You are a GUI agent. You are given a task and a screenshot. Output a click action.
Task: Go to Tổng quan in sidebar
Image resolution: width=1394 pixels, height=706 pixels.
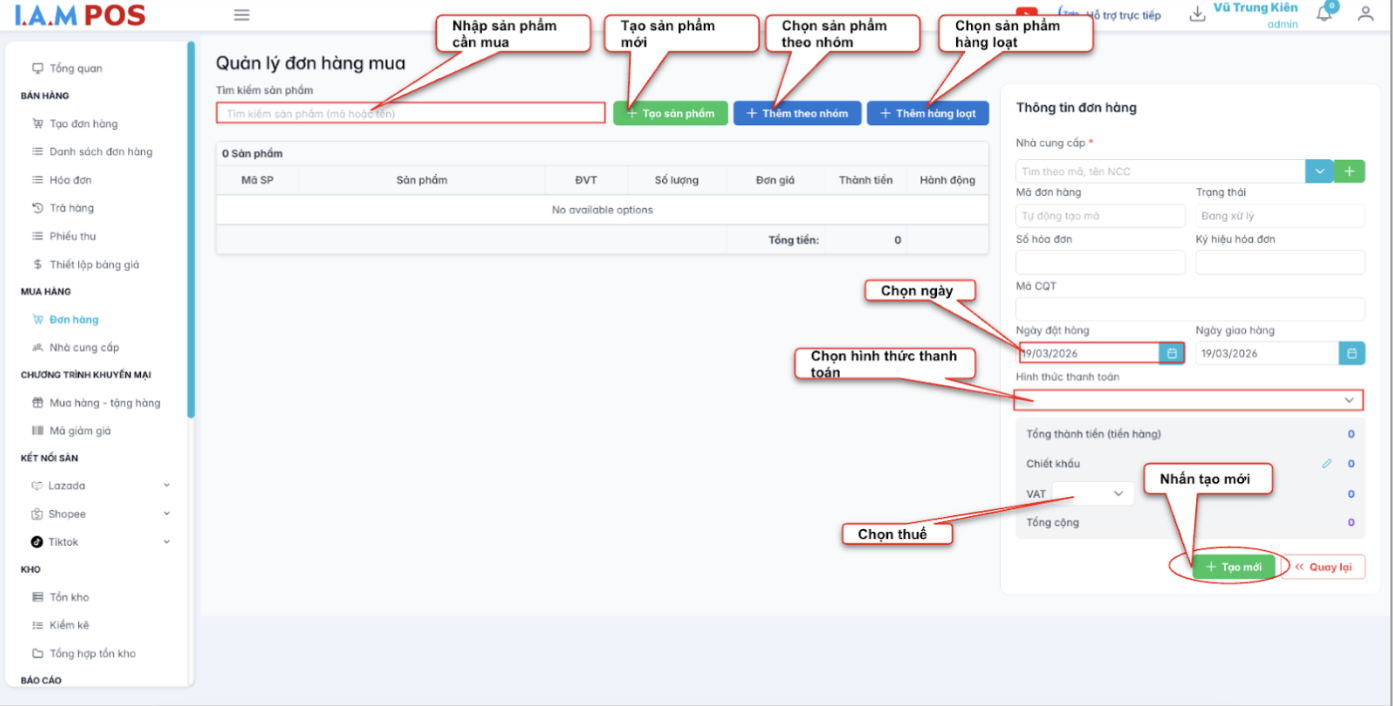point(76,69)
